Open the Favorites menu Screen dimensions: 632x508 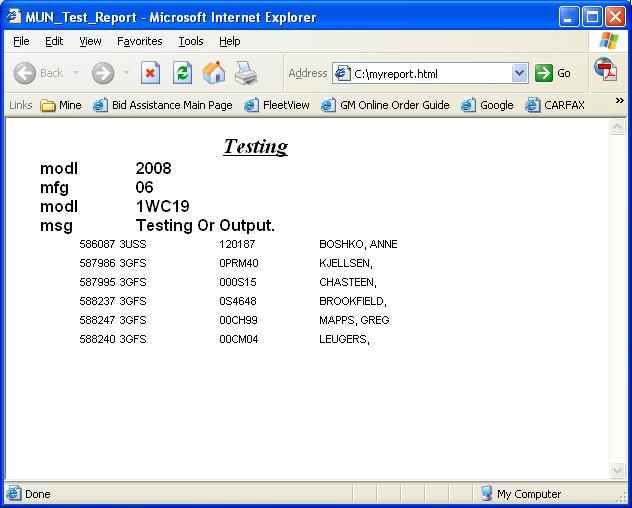point(139,41)
